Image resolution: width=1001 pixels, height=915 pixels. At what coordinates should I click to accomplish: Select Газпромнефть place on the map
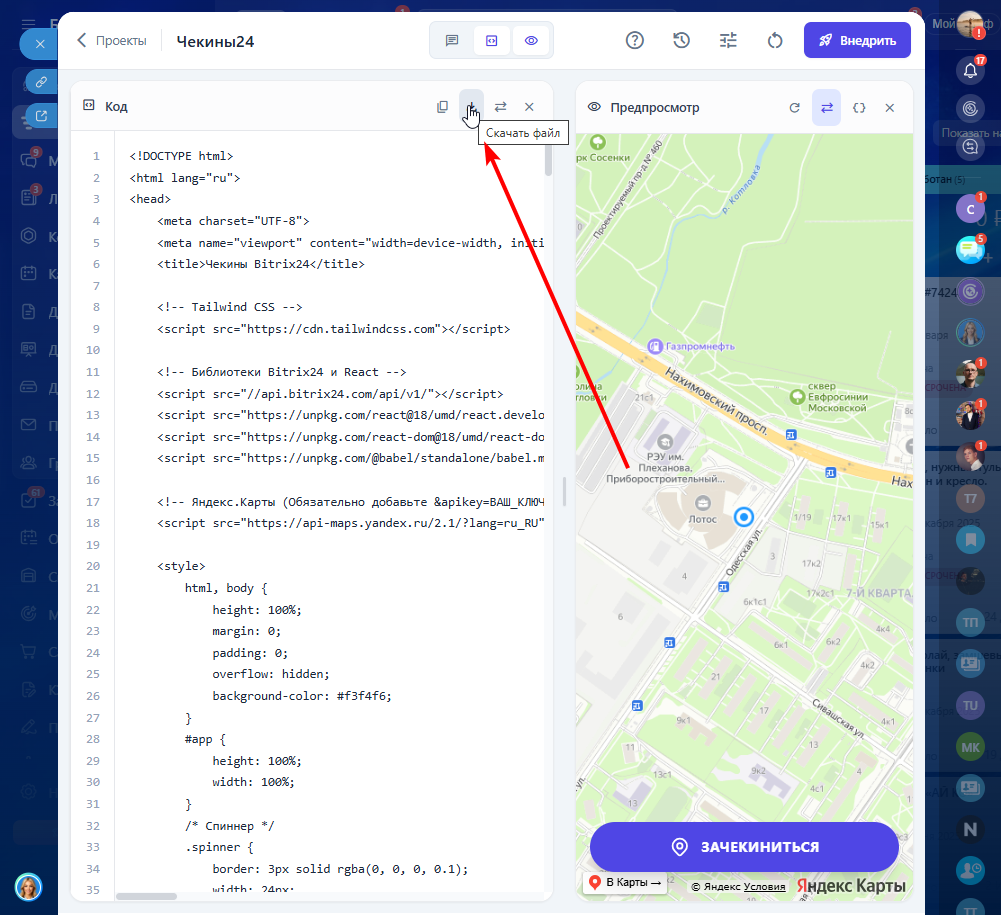[691, 346]
